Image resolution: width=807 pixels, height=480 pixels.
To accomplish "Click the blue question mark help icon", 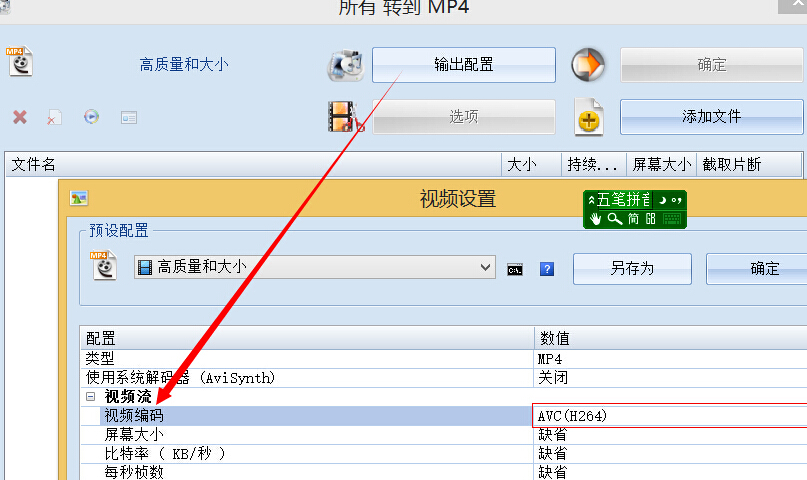I will point(547,269).
